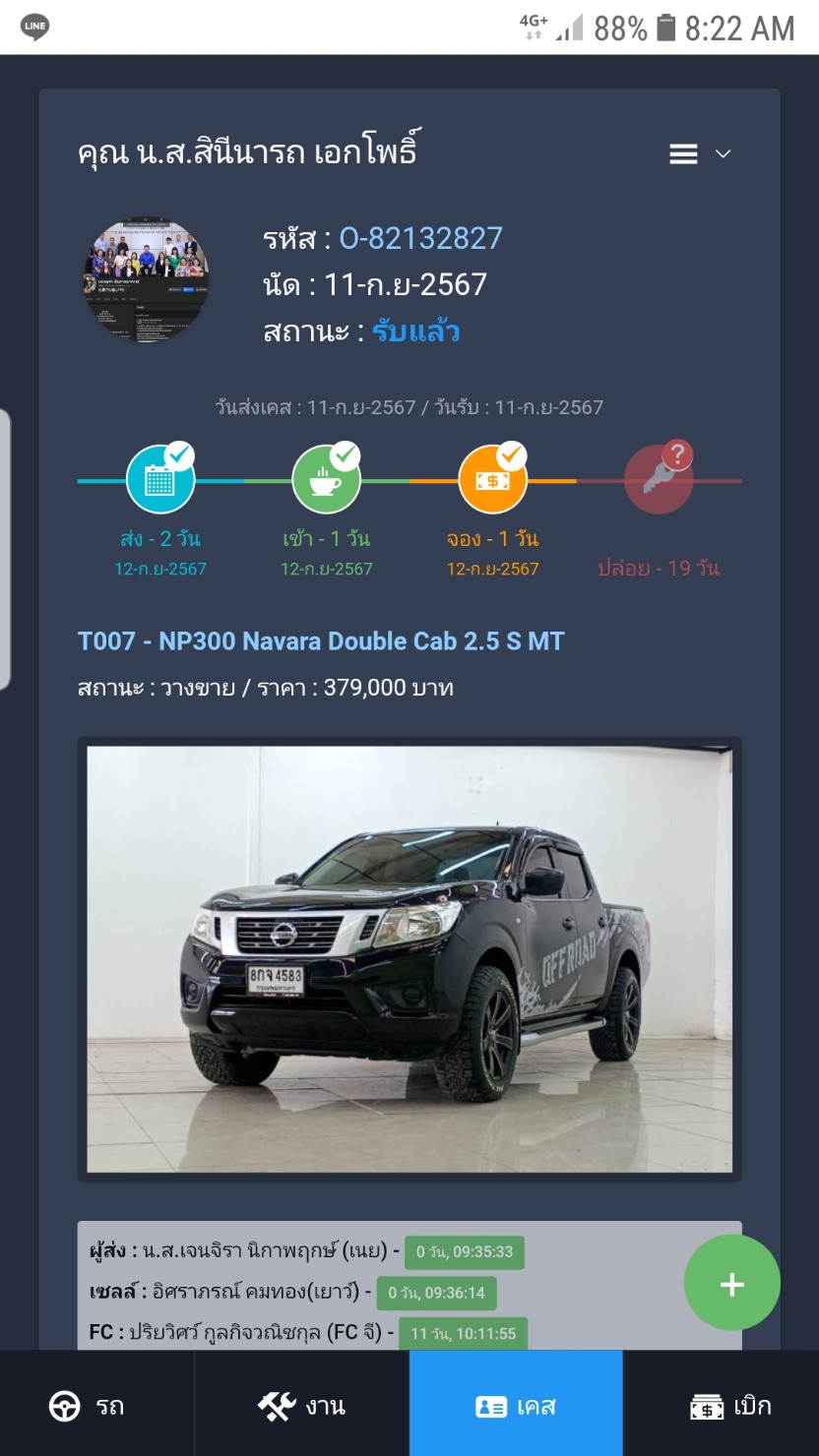Switch to the งาน tab

point(302,1405)
